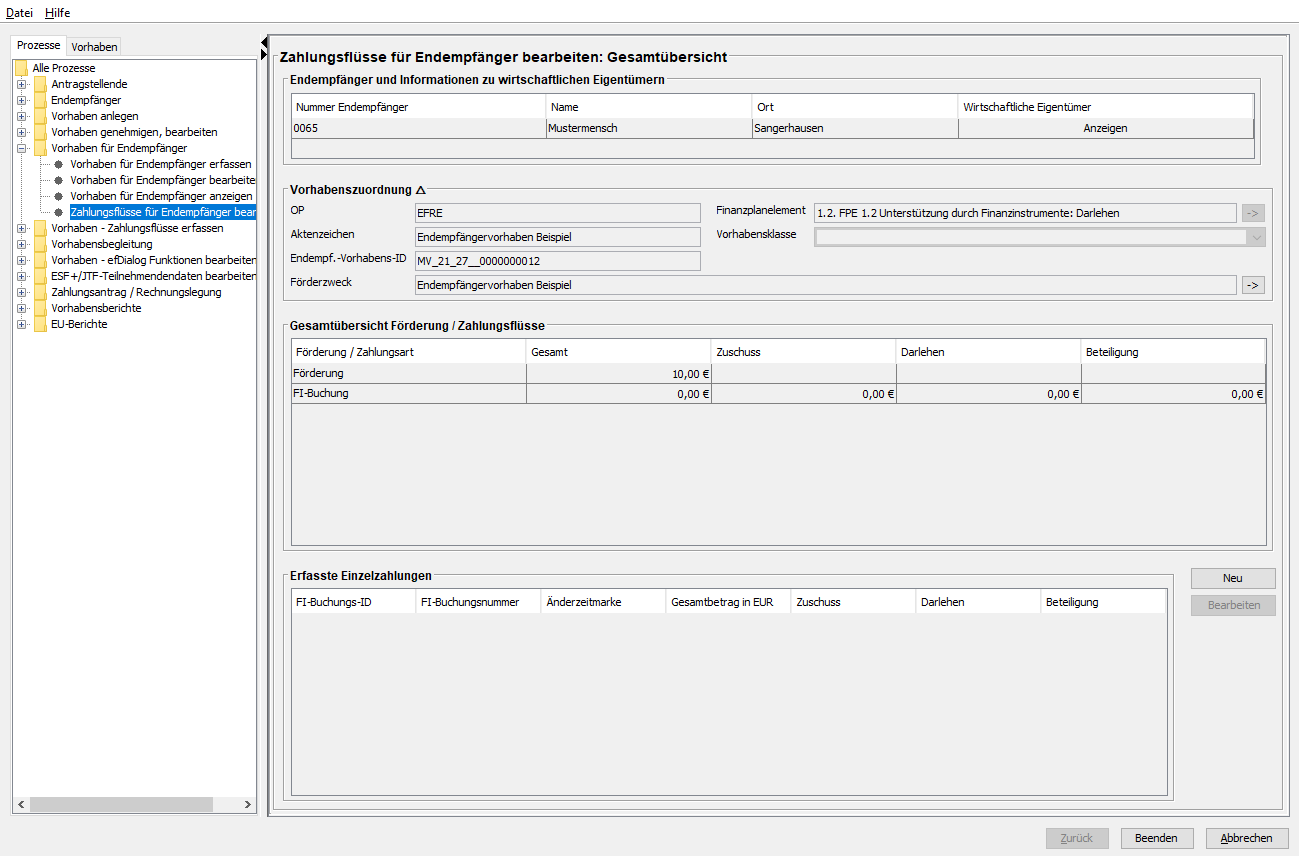Image resolution: width=1299 pixels, height=856 pixels.
Task: Click bullet icon beside Vorhaben für Endempfänger erfassen
Action: coord(59,164)
